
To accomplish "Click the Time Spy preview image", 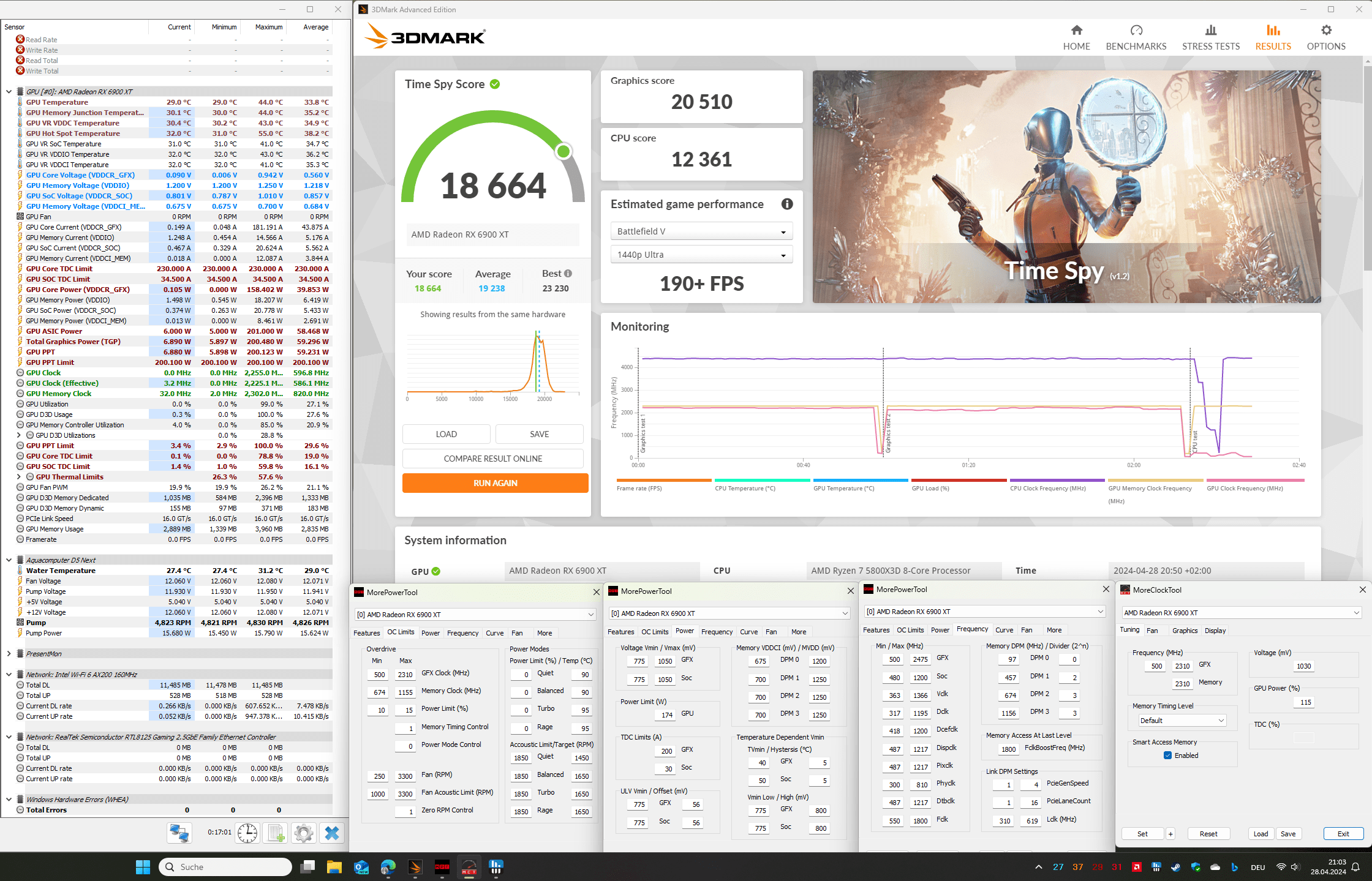I will pyautogui.click(x=1066, y=187).
